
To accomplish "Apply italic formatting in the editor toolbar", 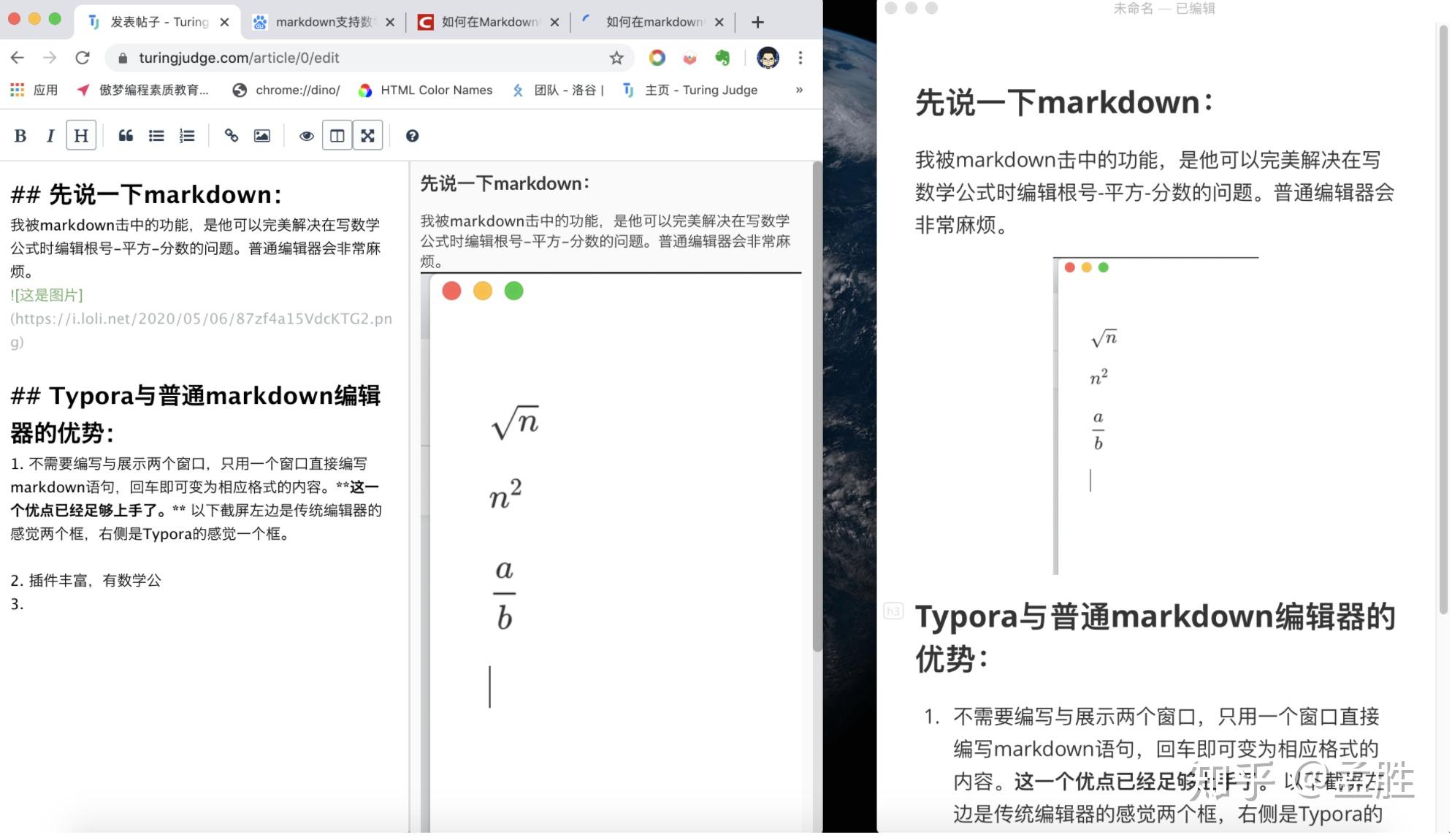I will [x=50, y=135].
